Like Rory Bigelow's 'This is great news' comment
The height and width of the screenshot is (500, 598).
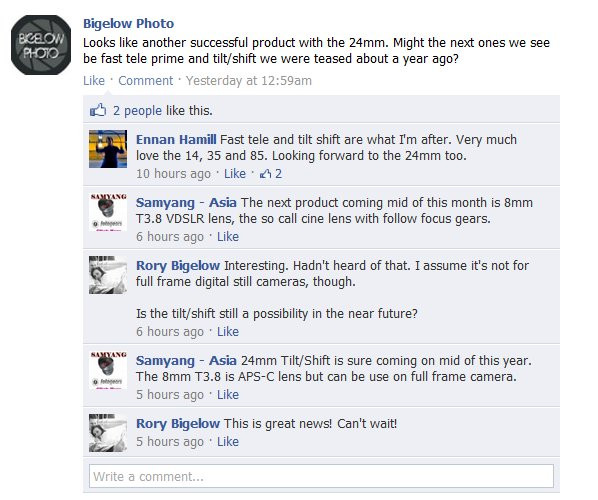(228, 441)
